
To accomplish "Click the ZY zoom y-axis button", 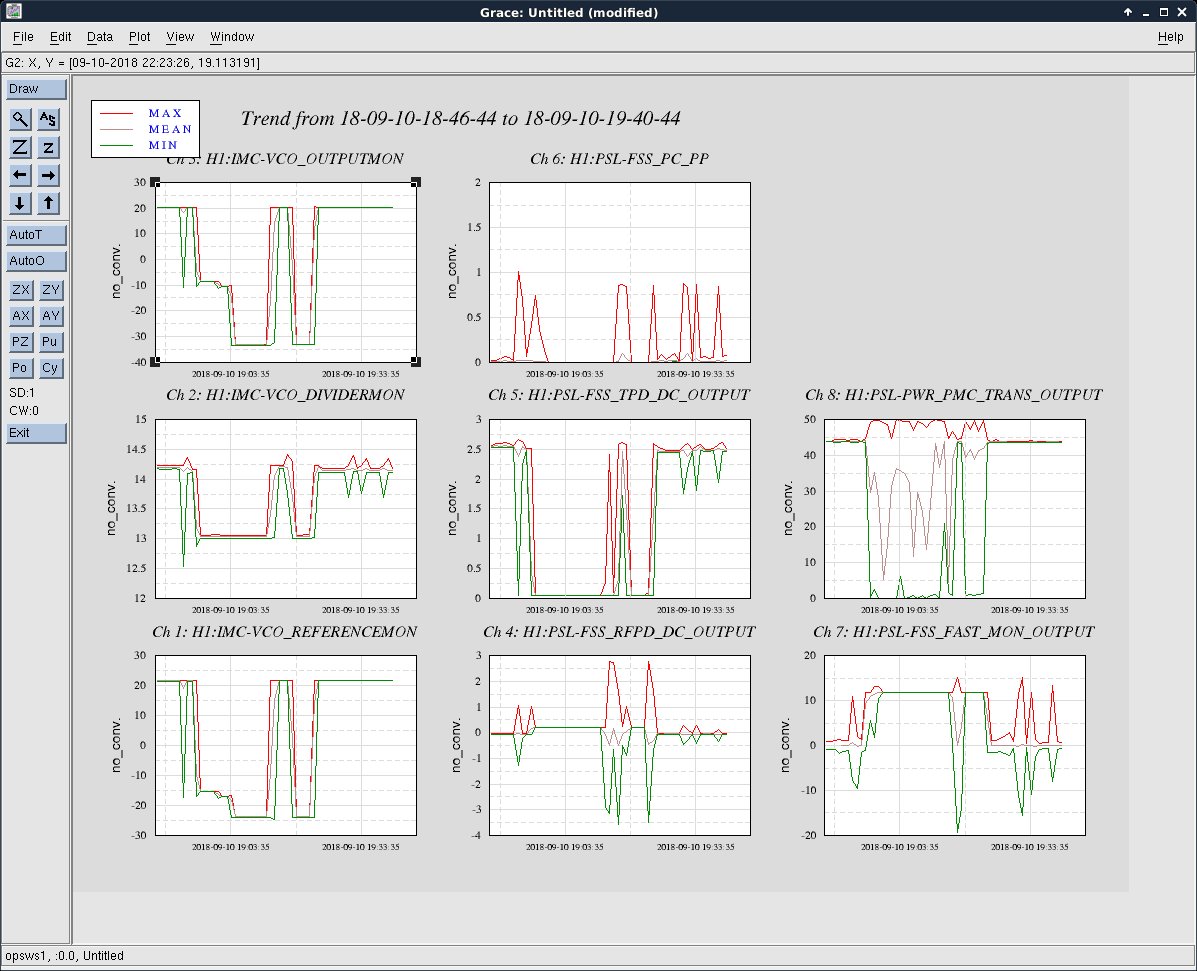I will [x=50, y=289].
